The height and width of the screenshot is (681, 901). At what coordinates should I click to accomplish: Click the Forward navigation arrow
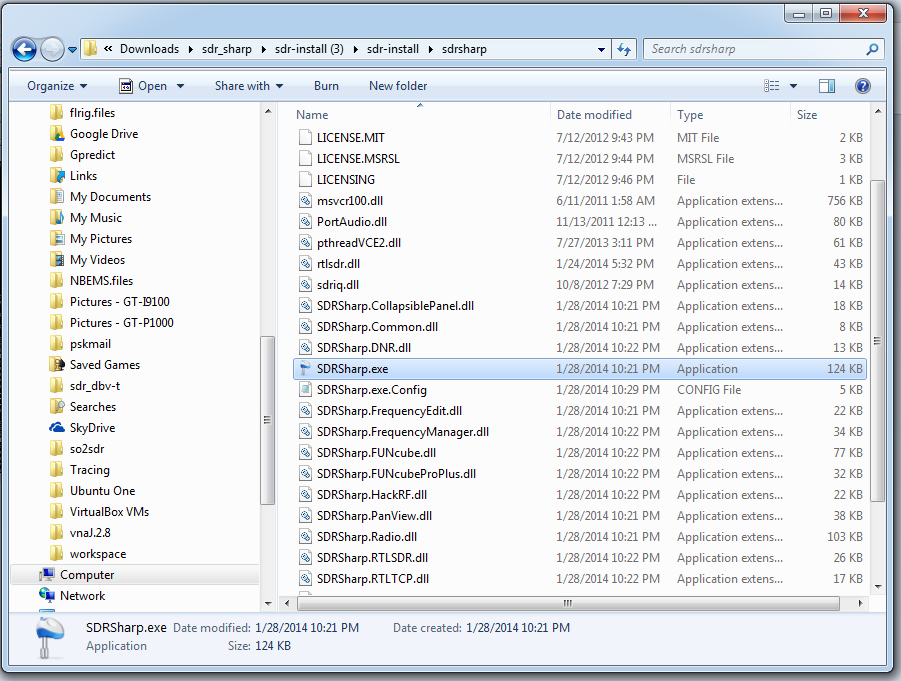(52, 49)
